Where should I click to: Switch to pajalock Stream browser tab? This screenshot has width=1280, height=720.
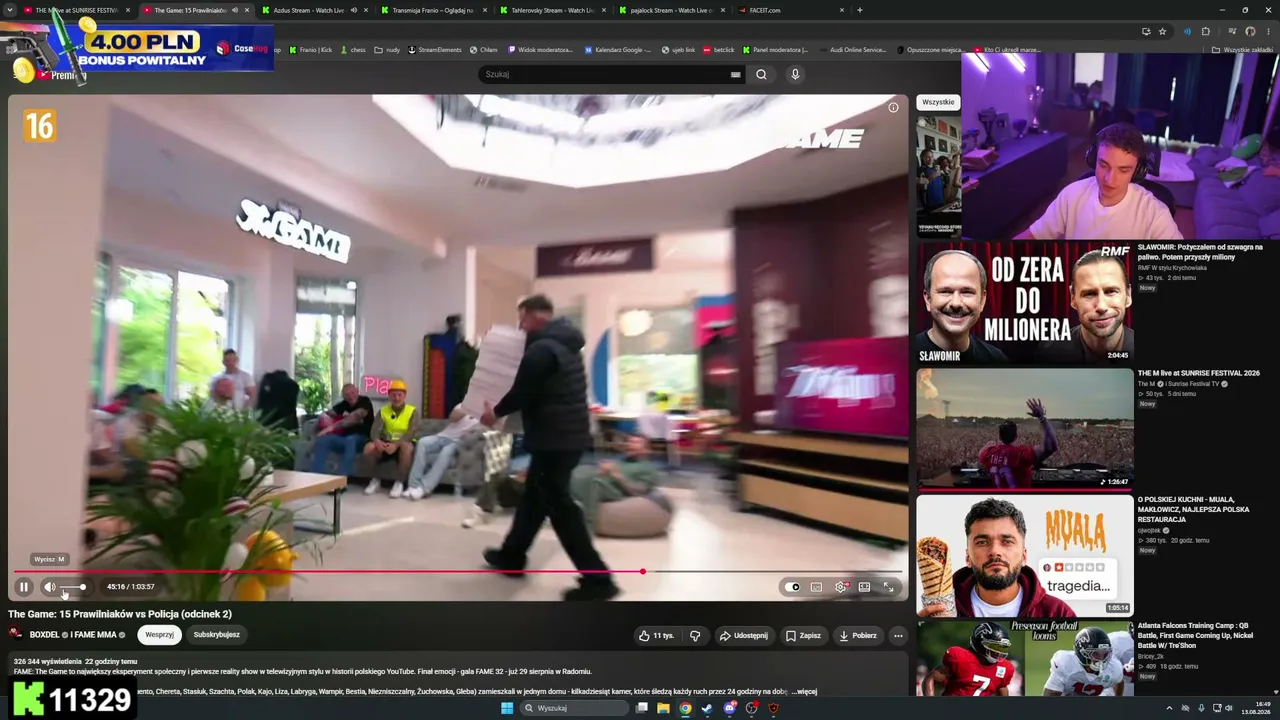[x=671, y=10]
